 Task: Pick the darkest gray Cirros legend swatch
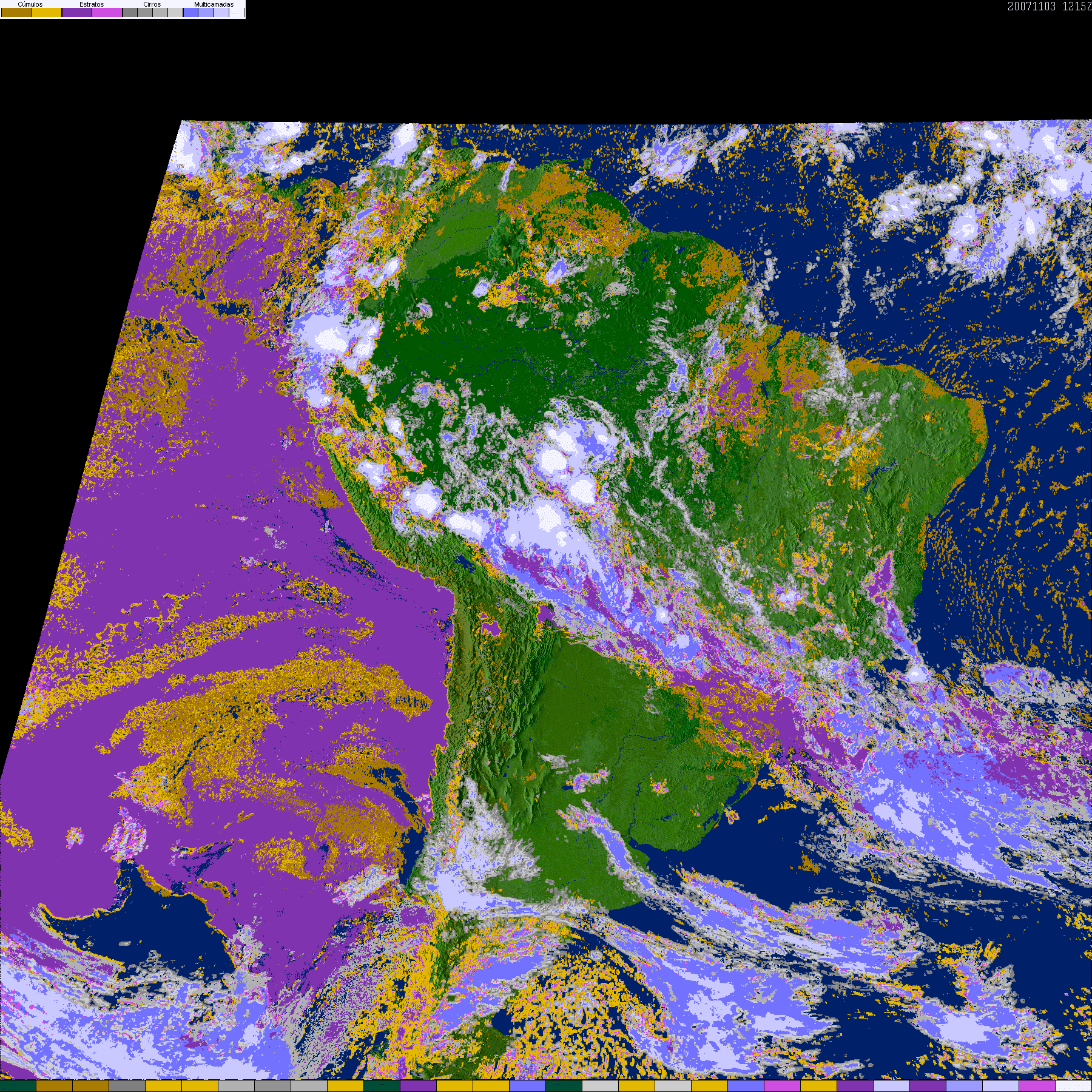(130, 12)
